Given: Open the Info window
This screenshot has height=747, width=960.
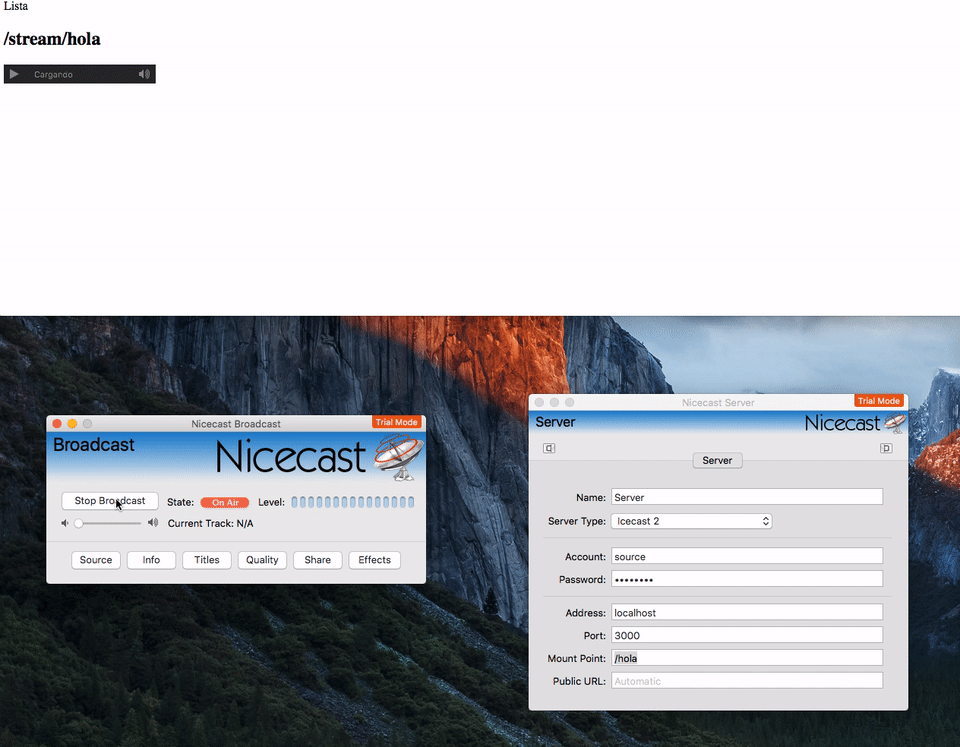Looking at the screenshot, I should [x=151, y=560].
